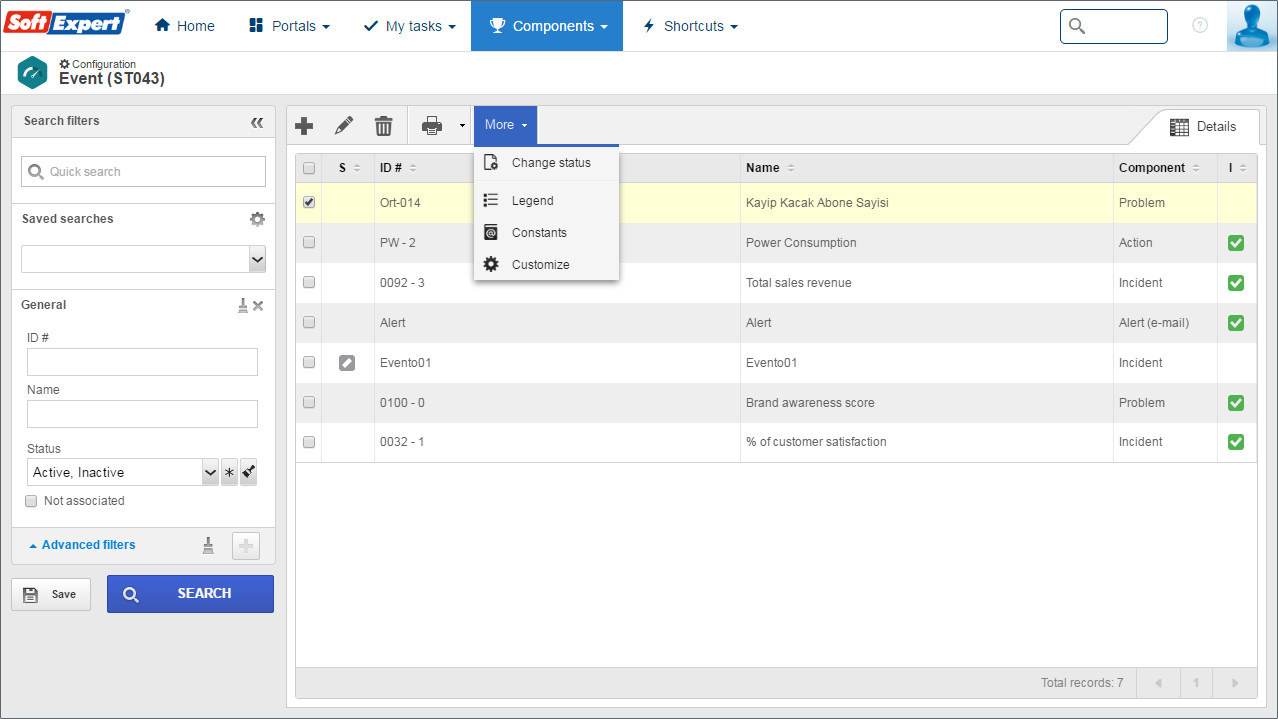Viewport: 1278px width, 719px height.
Task: Click the pencil edit icon in the toolbar
Action: 344,126
